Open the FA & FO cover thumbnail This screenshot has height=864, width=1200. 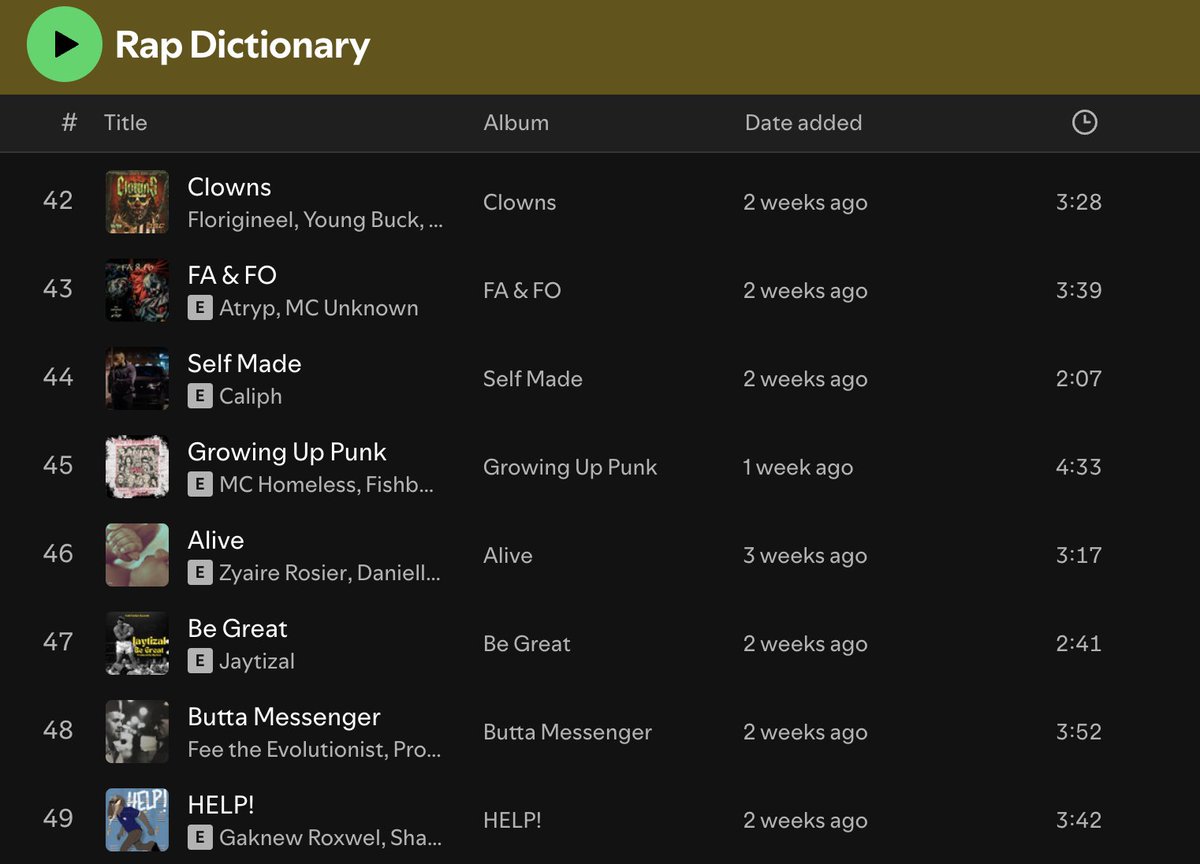[x=137, y=290]
